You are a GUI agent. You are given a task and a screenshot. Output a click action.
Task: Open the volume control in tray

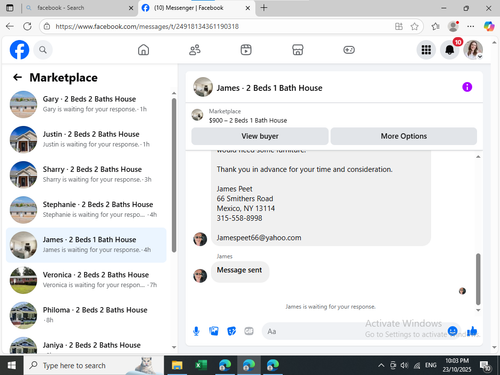pos(404,365)
